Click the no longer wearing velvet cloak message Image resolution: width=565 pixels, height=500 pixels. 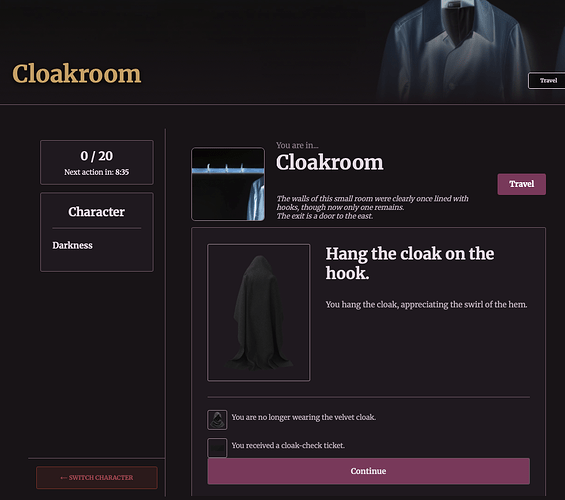[303, 417]
